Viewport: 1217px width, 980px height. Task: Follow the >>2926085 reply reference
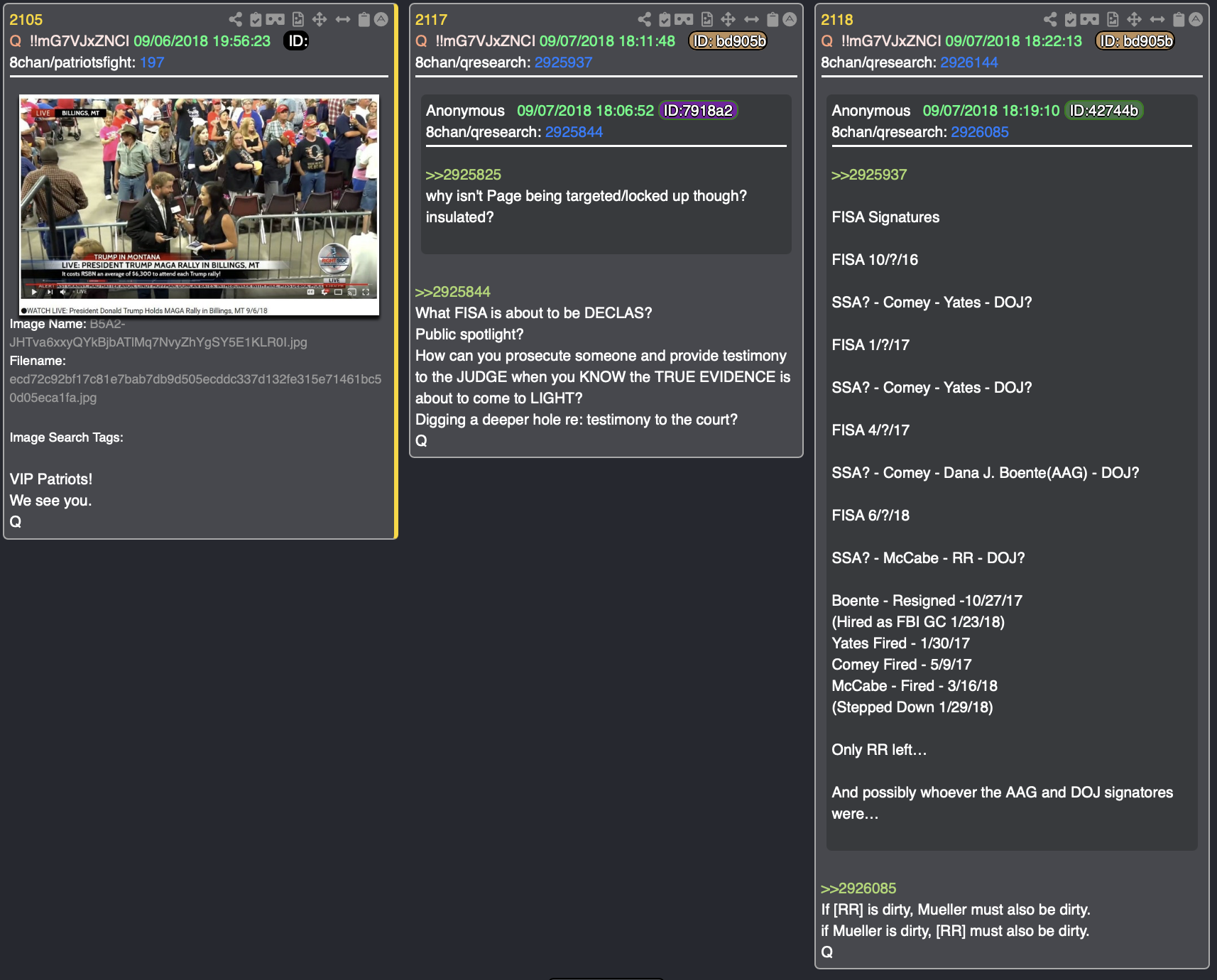tap(858, 888)
